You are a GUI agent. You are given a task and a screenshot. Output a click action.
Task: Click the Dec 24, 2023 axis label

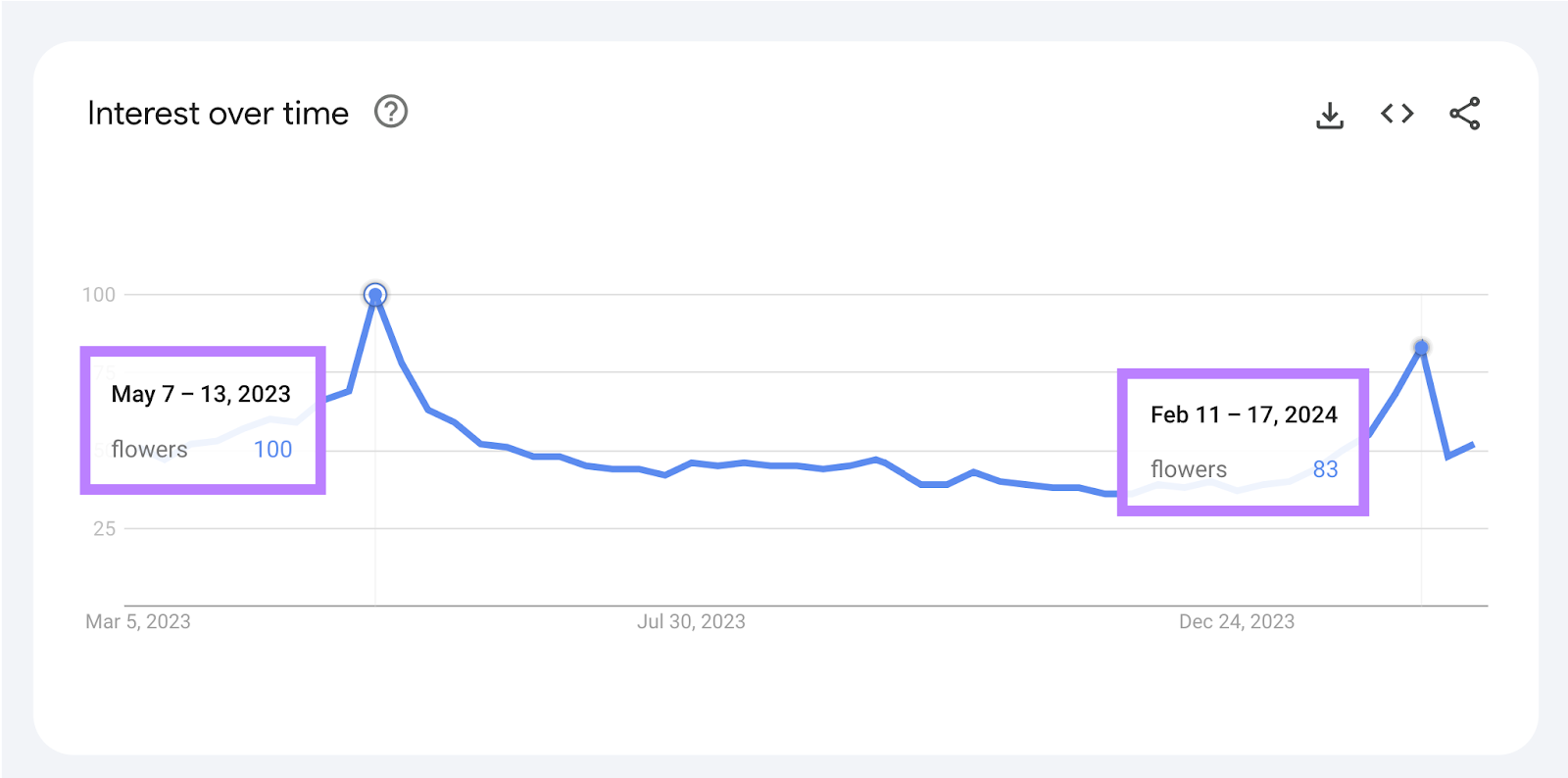(1236, 620)
